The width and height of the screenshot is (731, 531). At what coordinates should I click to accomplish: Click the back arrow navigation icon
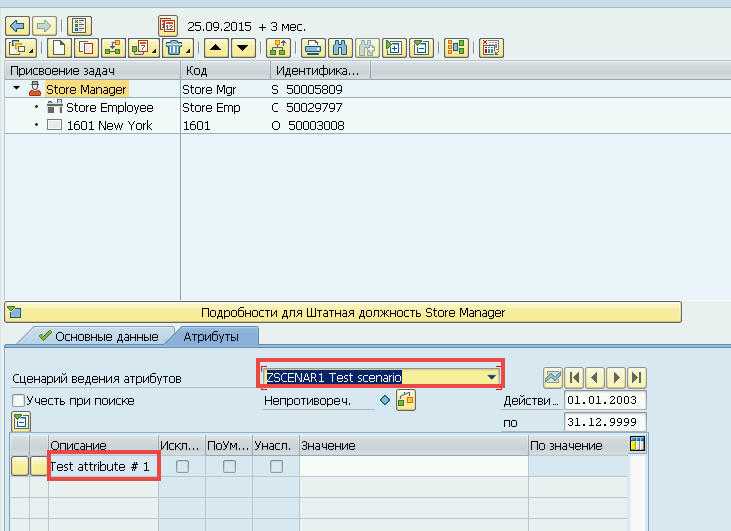17,25
